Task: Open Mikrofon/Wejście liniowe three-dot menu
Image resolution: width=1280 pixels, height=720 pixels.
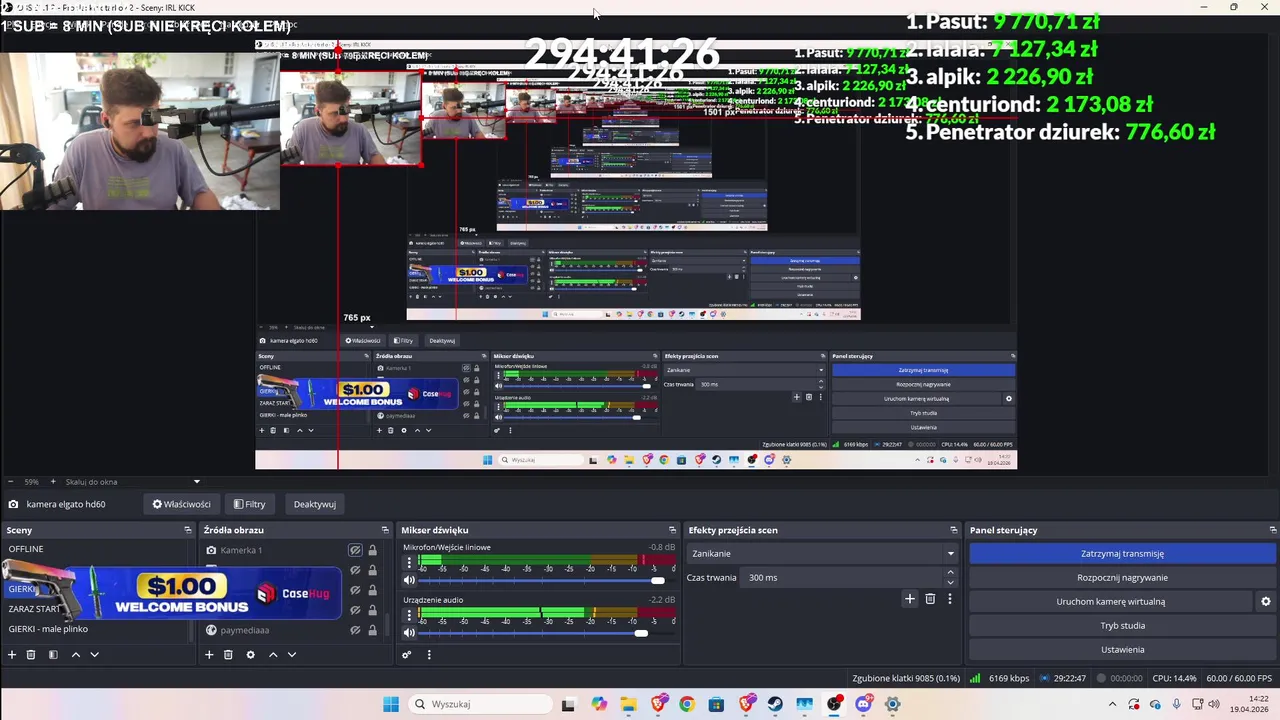Action: pos(408,563)
